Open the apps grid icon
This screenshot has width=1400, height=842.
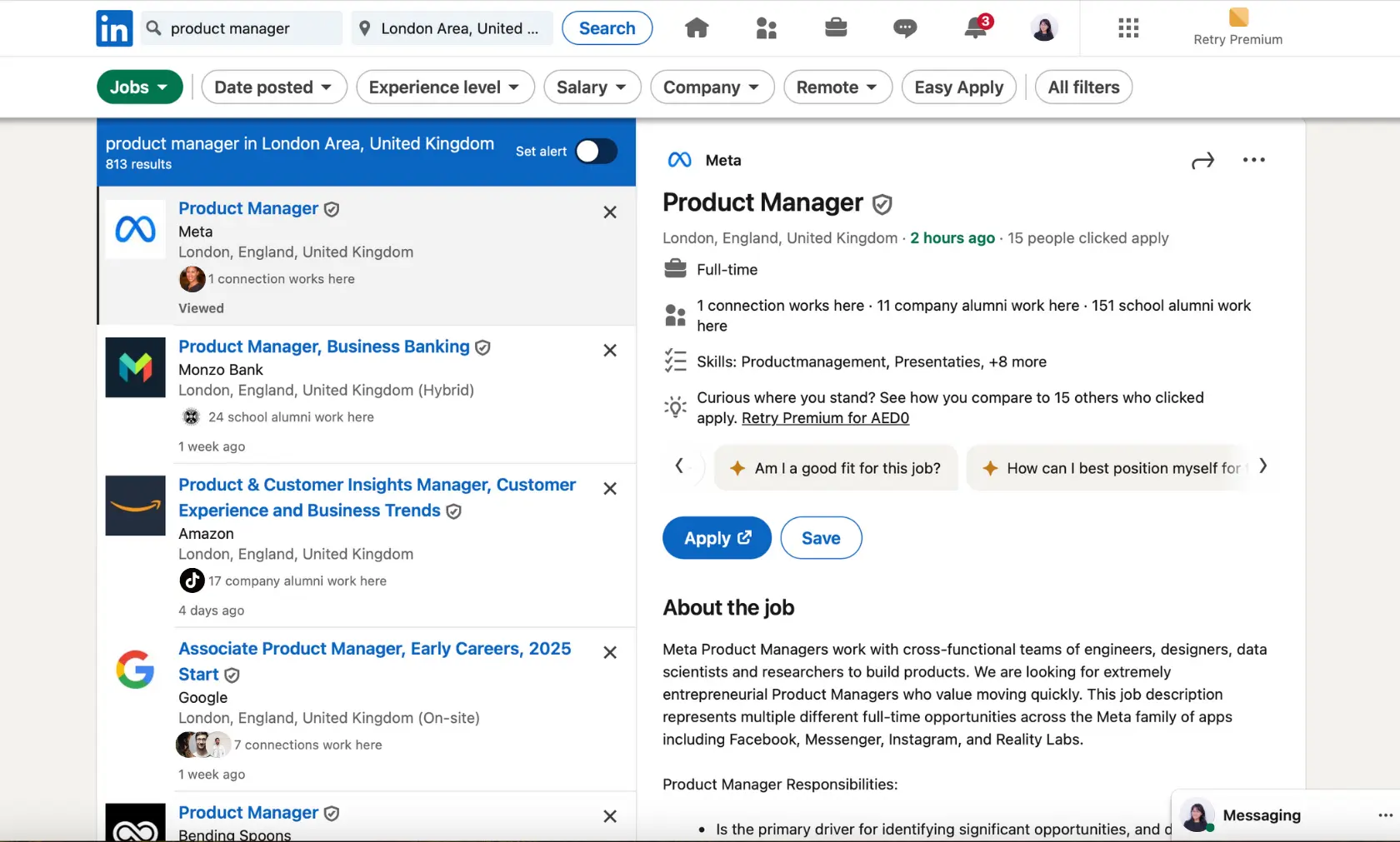pyautogui.click(x=1128, y=28)
